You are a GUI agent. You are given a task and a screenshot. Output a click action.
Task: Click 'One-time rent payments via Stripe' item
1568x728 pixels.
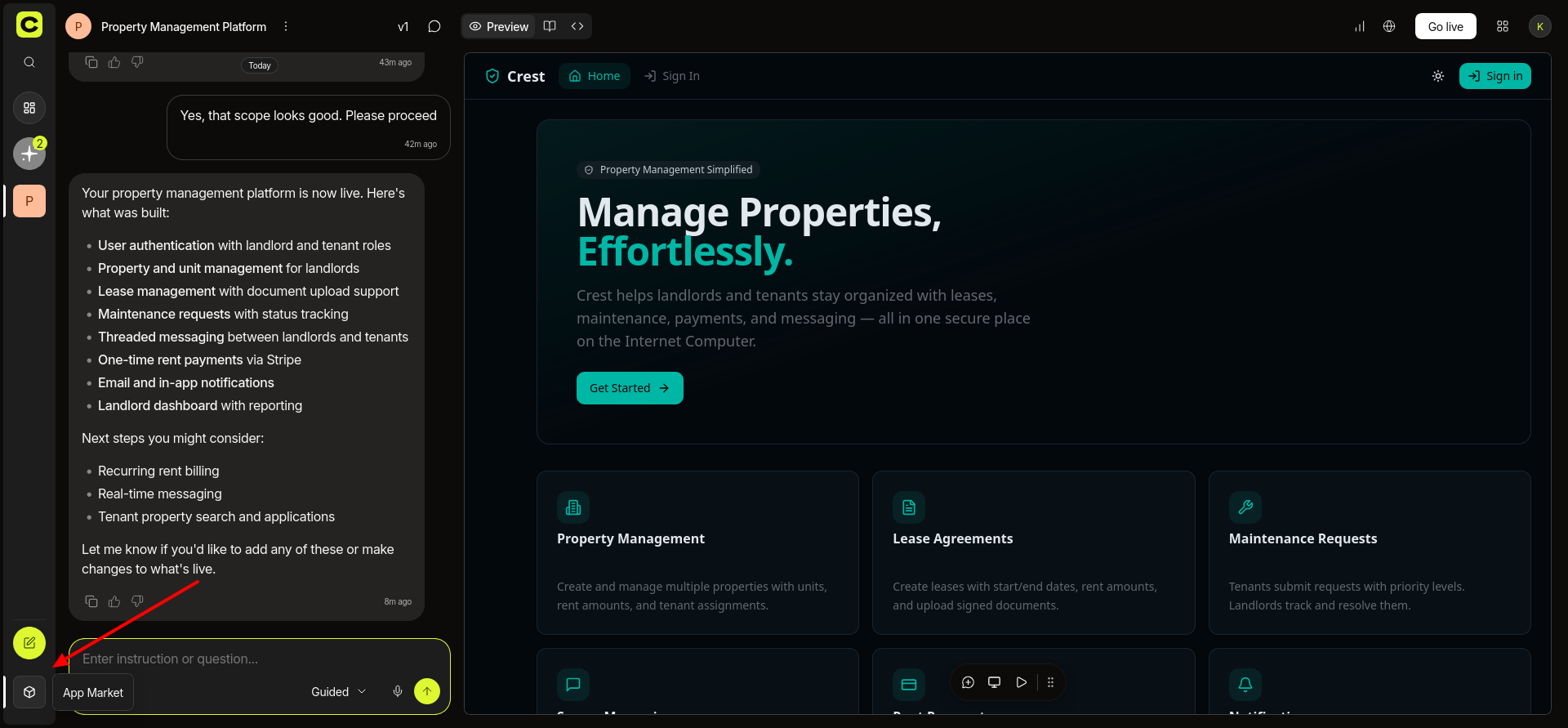pyautogui.click(x=199, y=360)
